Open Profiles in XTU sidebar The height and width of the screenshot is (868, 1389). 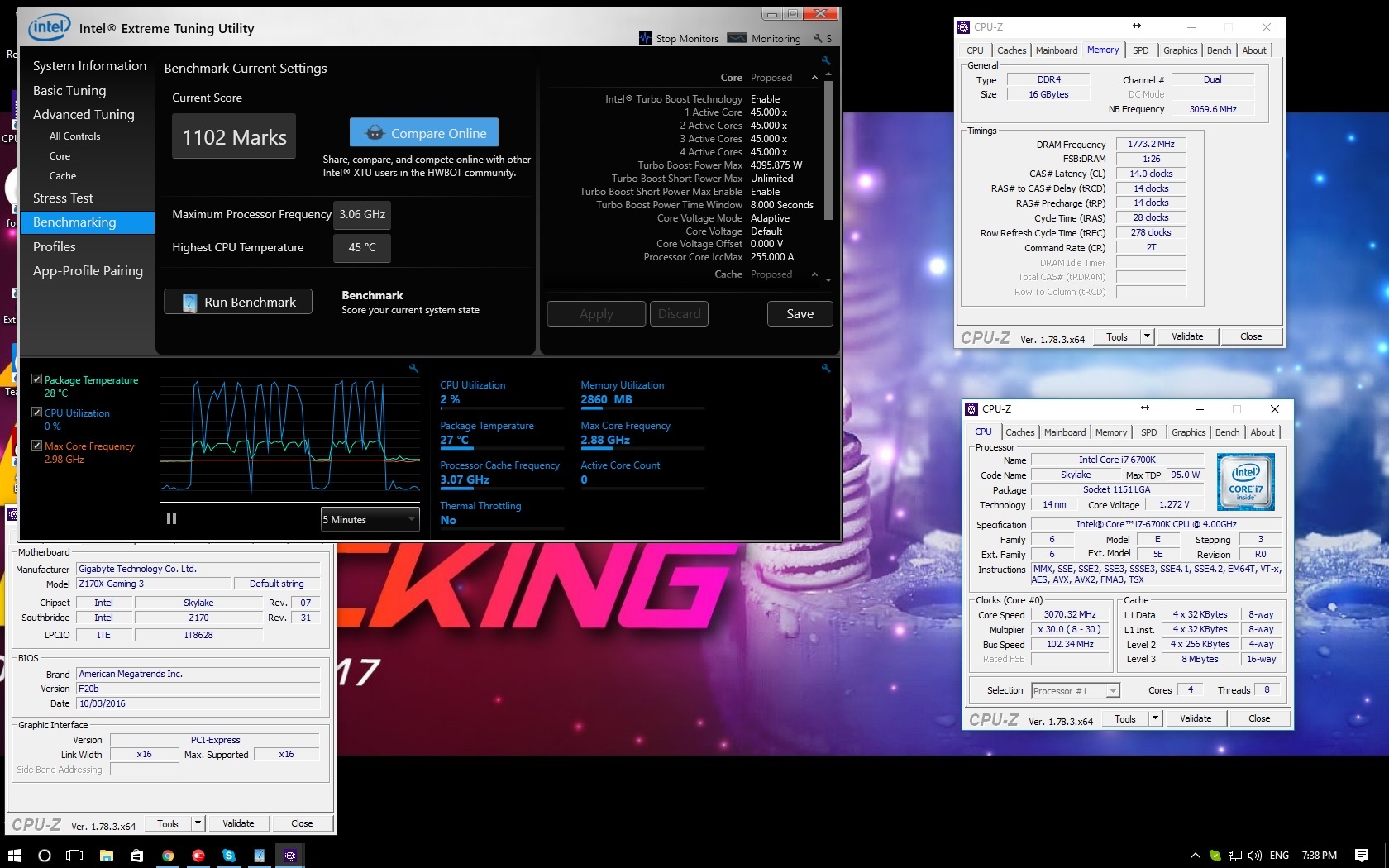55,246
